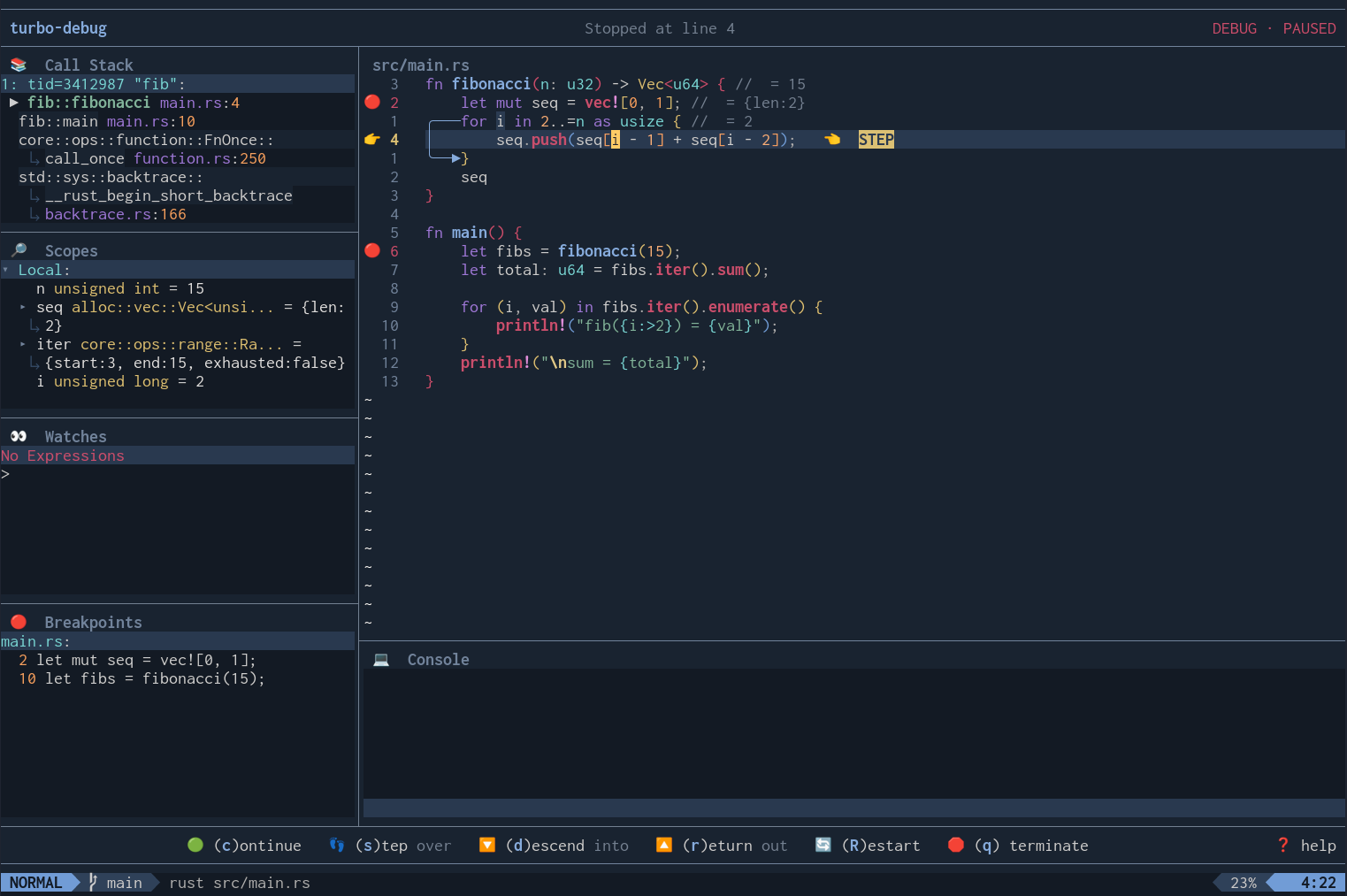Open the Scopes panel title
Viewport: 1347px width, 896px height.
click(x=72, y=251)
